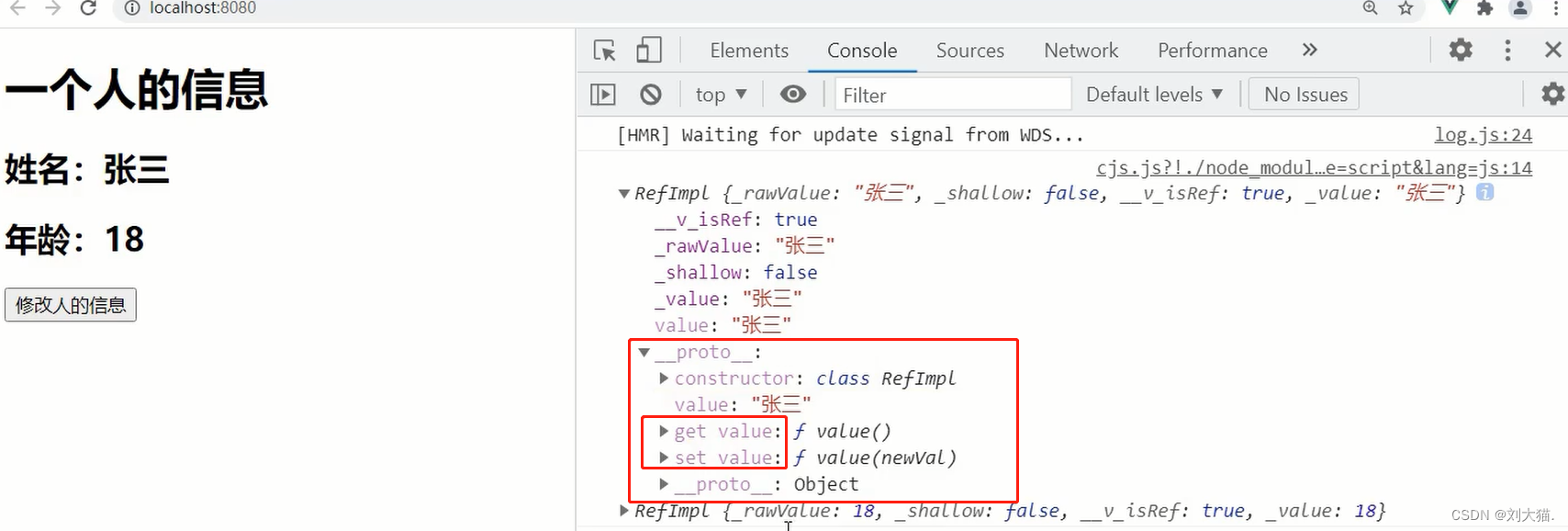Click the f value() function text
This screenshot has height=531, width=1568.
[842, 431]
